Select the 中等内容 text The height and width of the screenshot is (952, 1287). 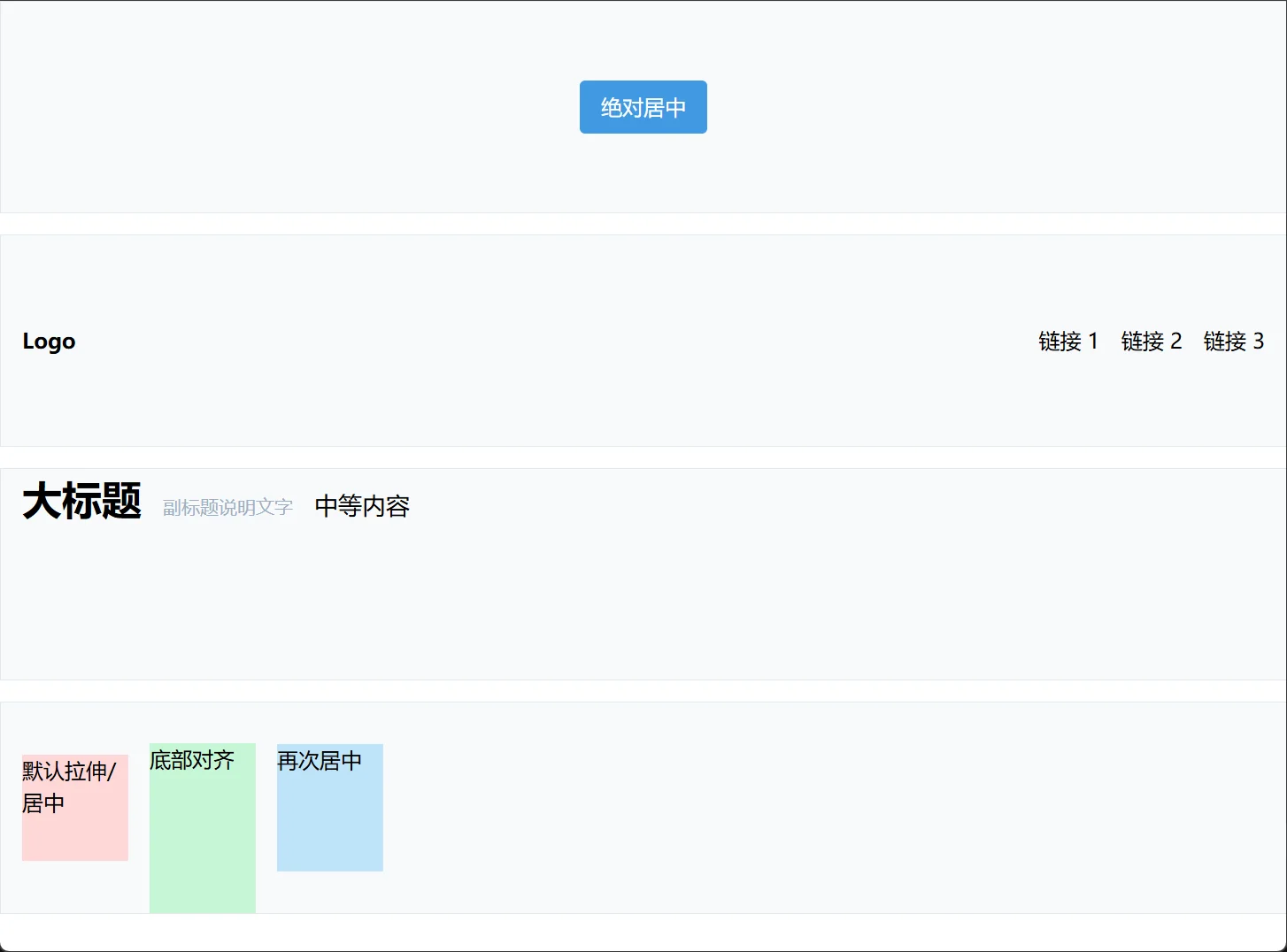point(362,506)
